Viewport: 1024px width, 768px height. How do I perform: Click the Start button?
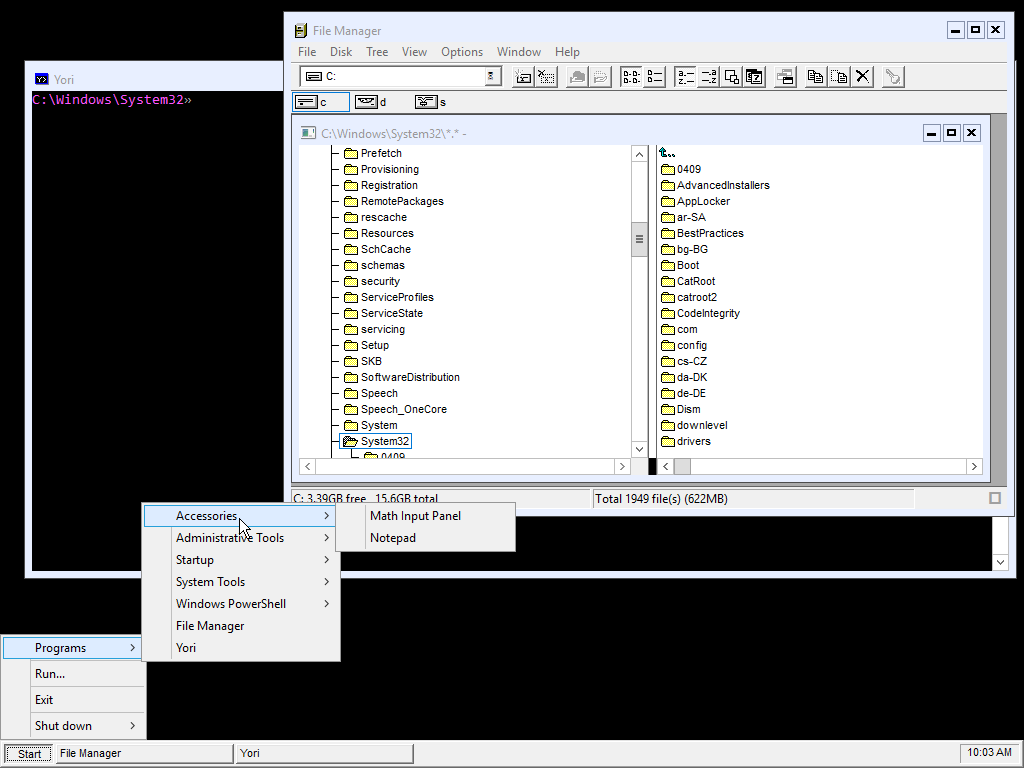point(27,753)
